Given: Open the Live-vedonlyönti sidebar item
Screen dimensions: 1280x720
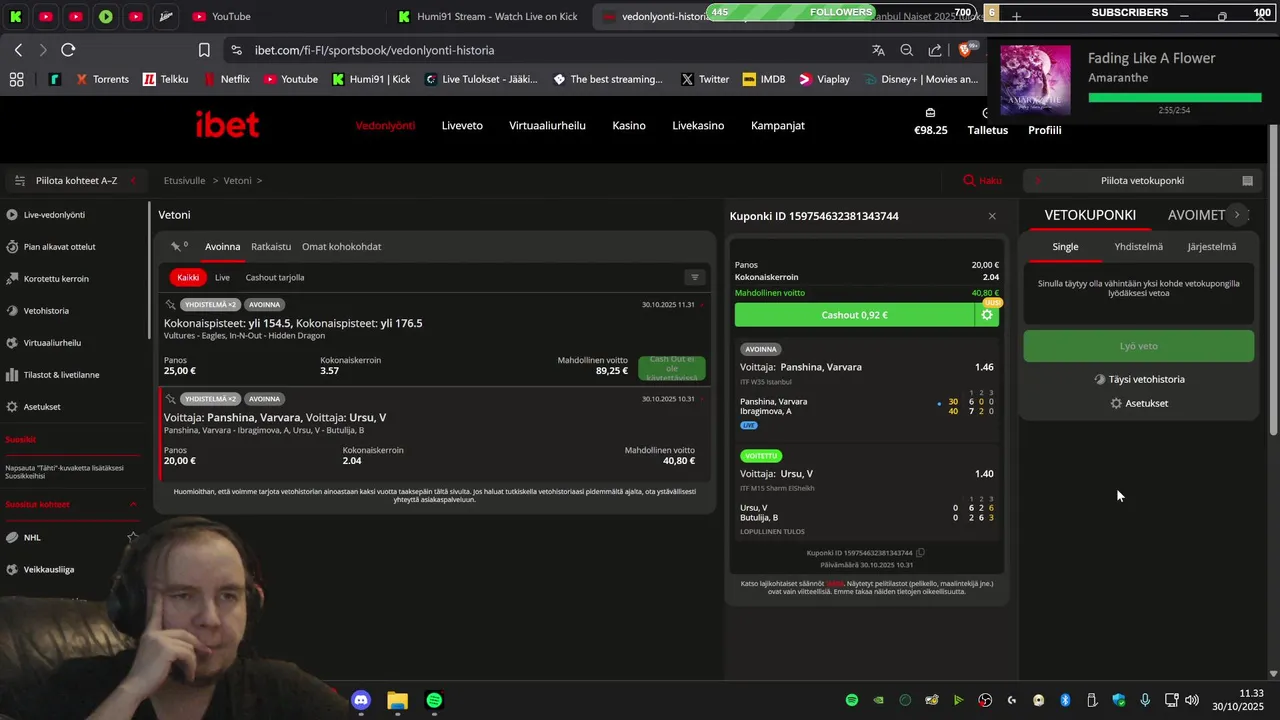Looking at the screenshot, I should 54,215.
